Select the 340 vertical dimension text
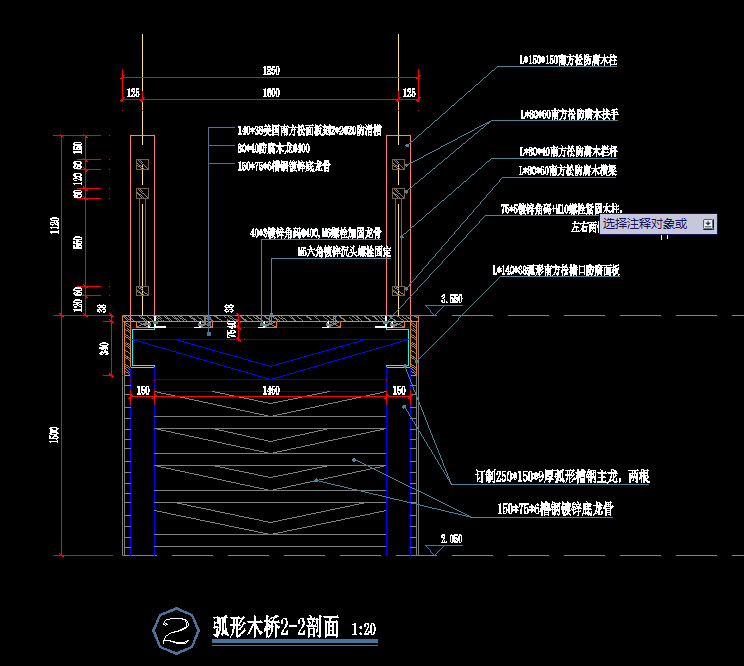744x666 pixels. [x=103, y=349]
